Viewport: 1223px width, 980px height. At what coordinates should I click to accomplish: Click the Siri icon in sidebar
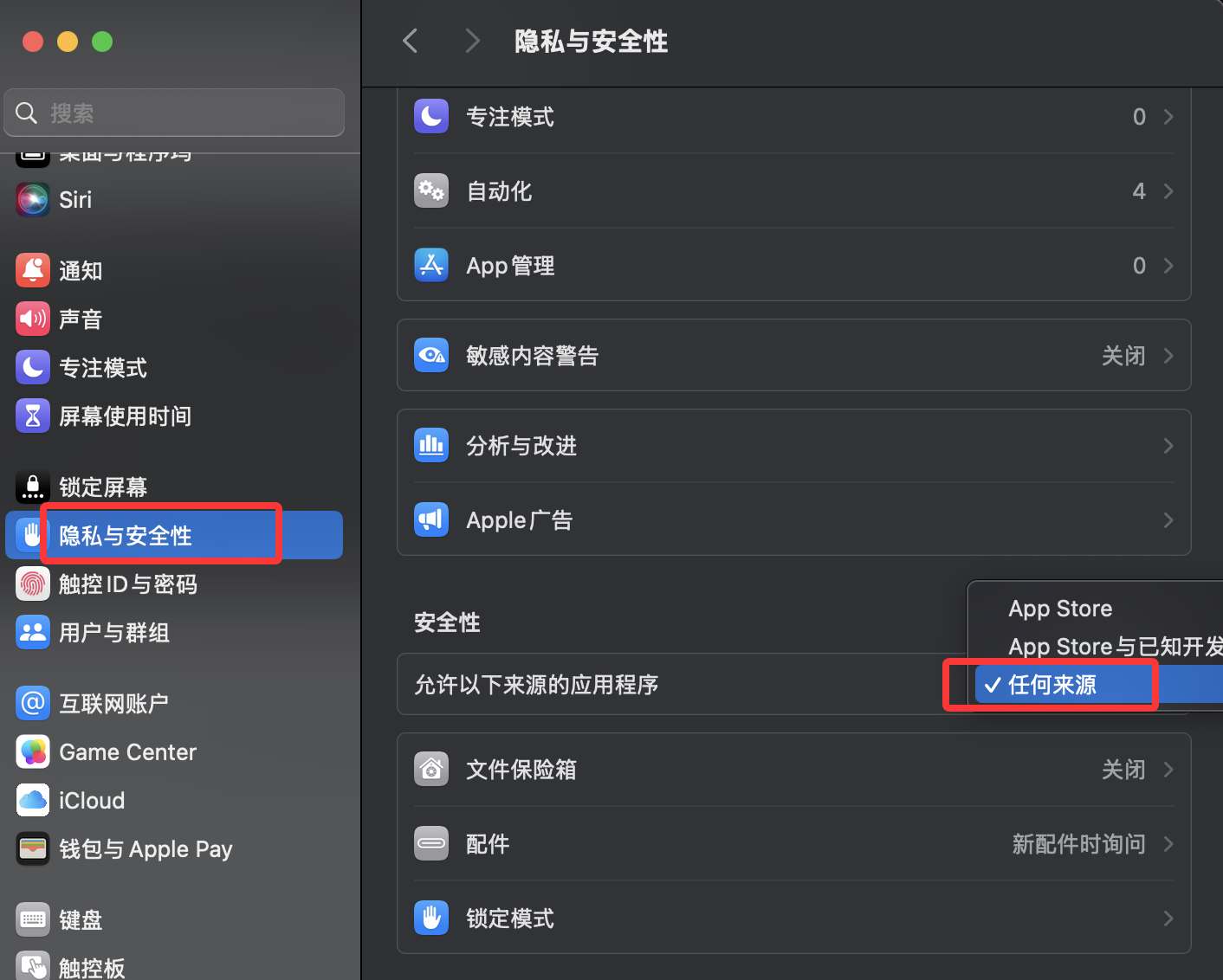coord(33,200)
